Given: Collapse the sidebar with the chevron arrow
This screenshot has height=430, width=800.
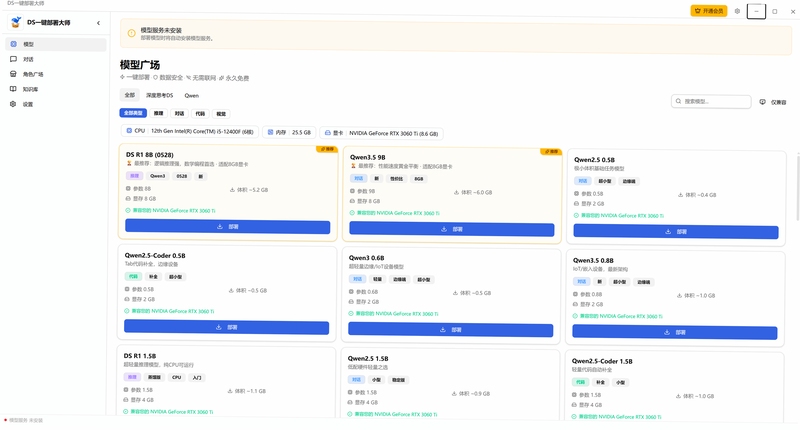Looking at the screenshot, I should tap(98, 23).
